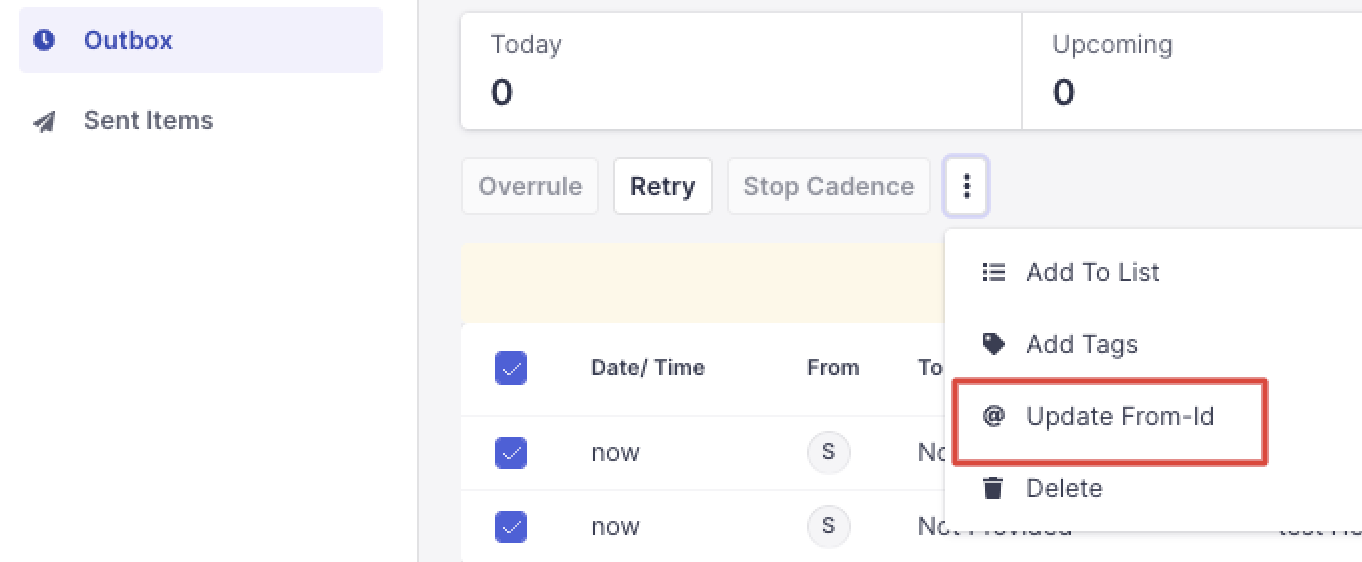Click the first row's S sender avatar
This screenshot has width=1362, height=562.
tap(828, 452)
